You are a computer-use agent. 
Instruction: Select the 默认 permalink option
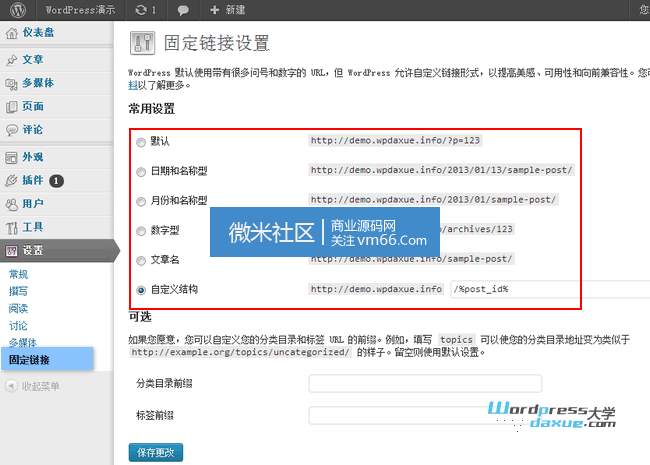pos(141,142)
